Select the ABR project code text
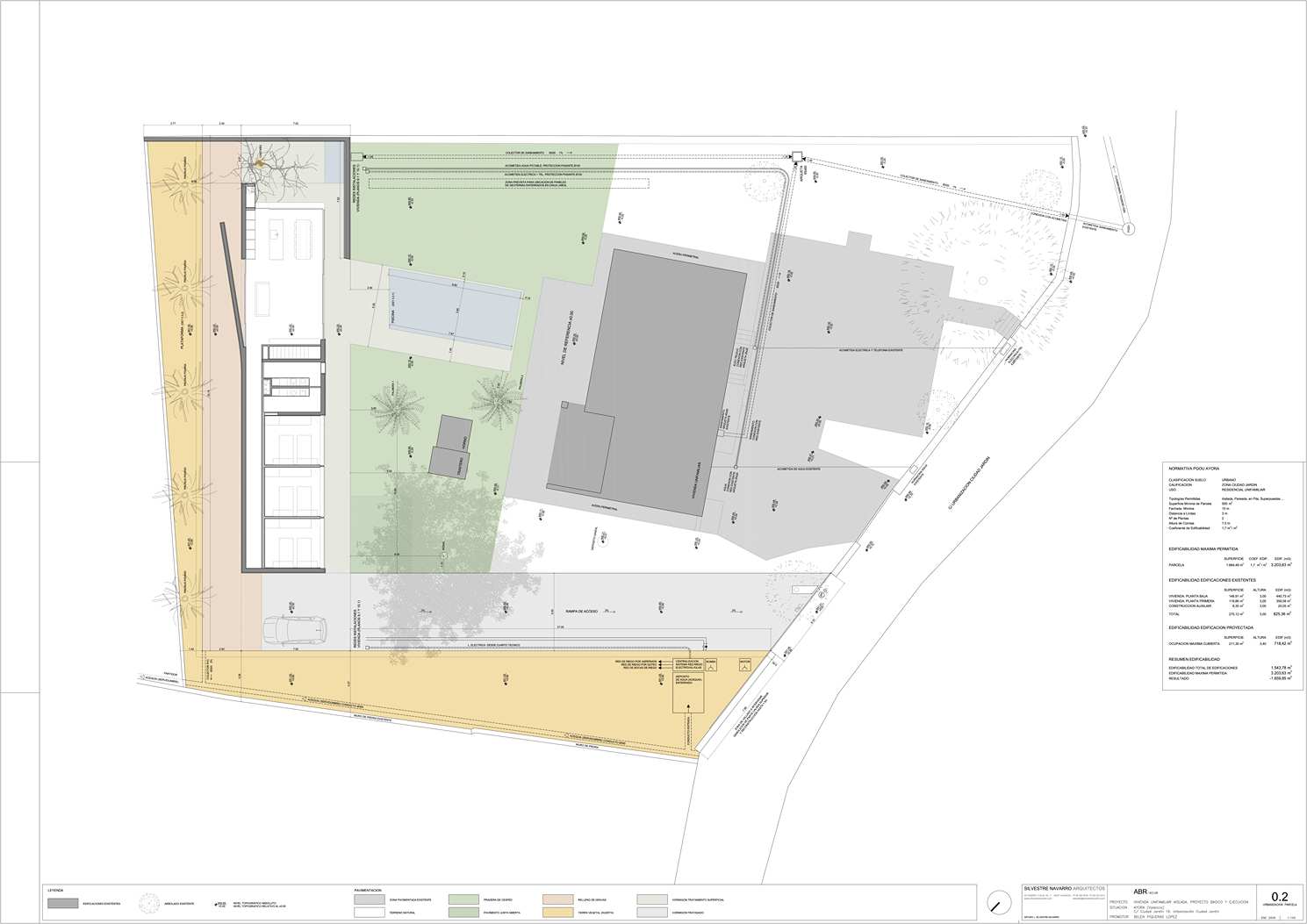Image resolution: width=1307 pixels, height=924 pixels. 1141,889
